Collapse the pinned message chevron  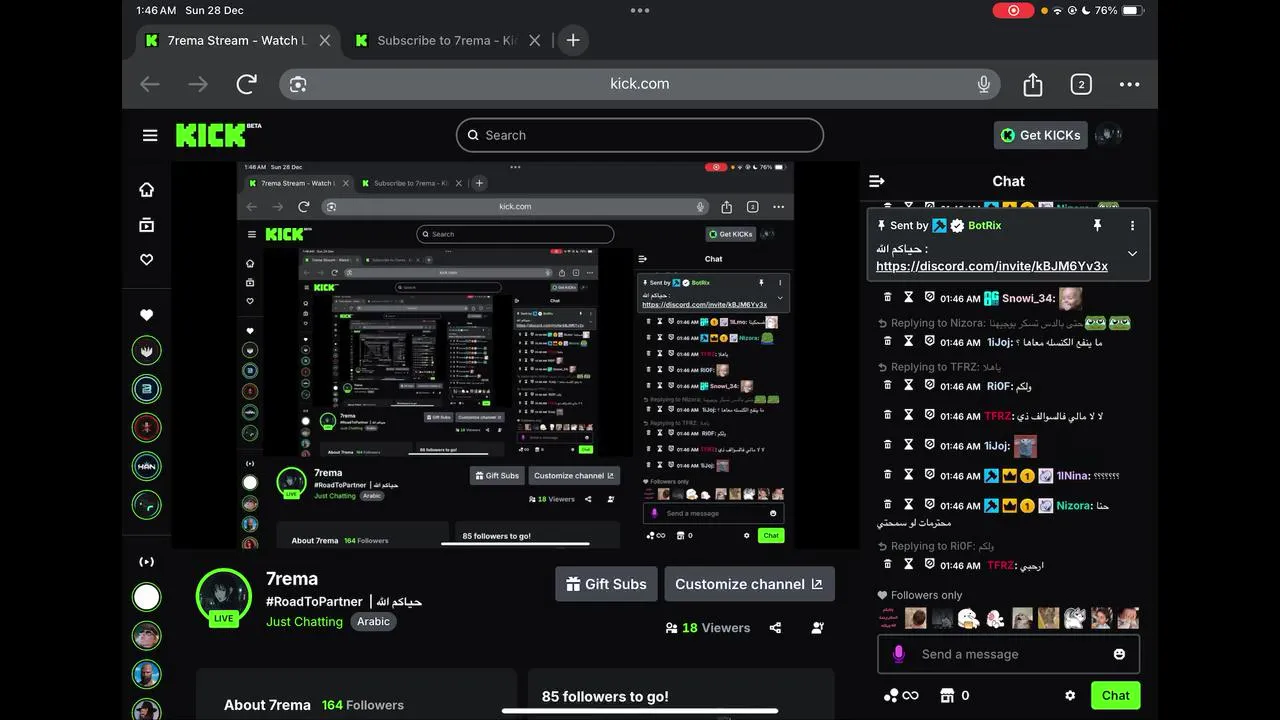1132,254
